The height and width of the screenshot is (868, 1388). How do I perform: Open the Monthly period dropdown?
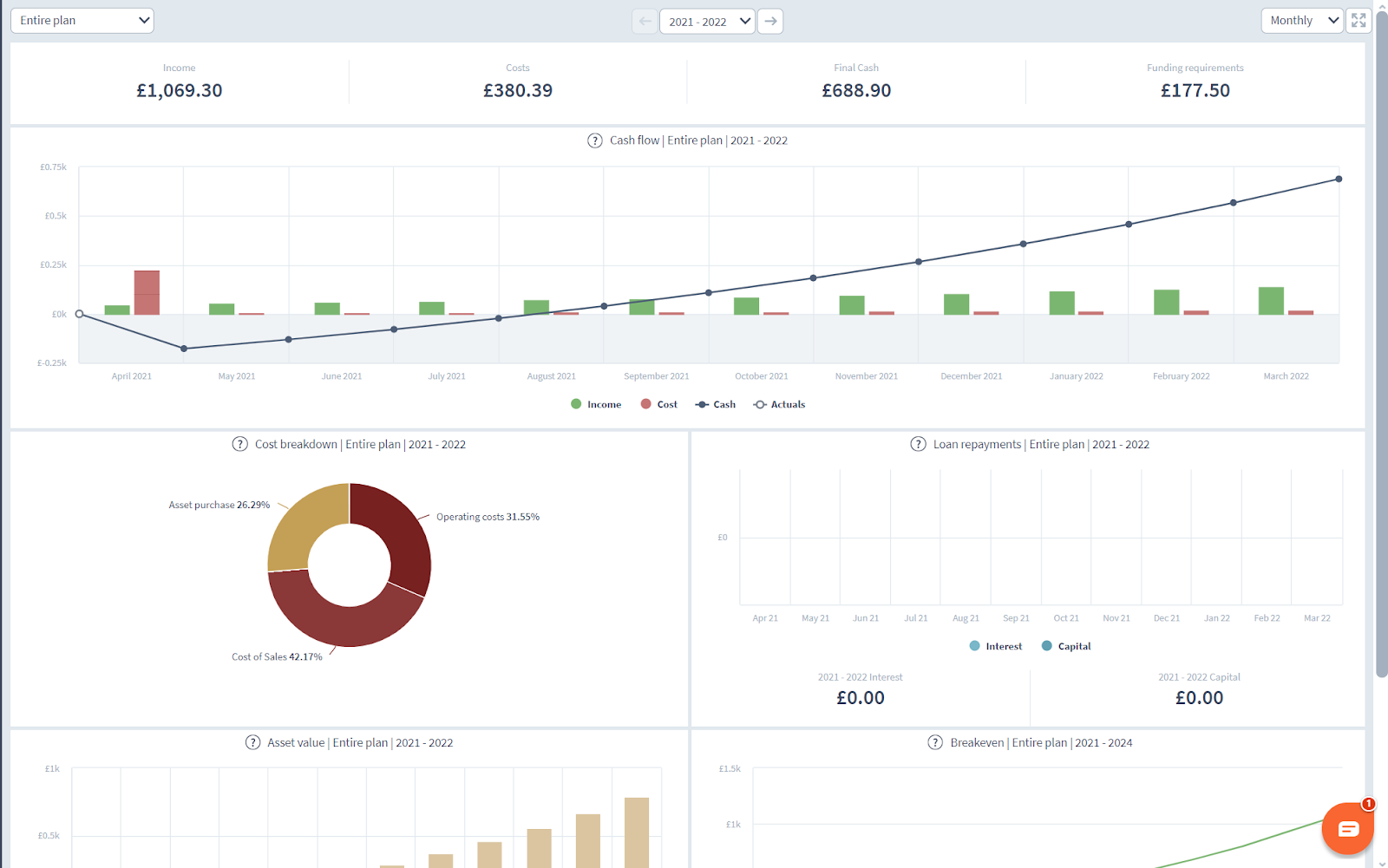1302,21
